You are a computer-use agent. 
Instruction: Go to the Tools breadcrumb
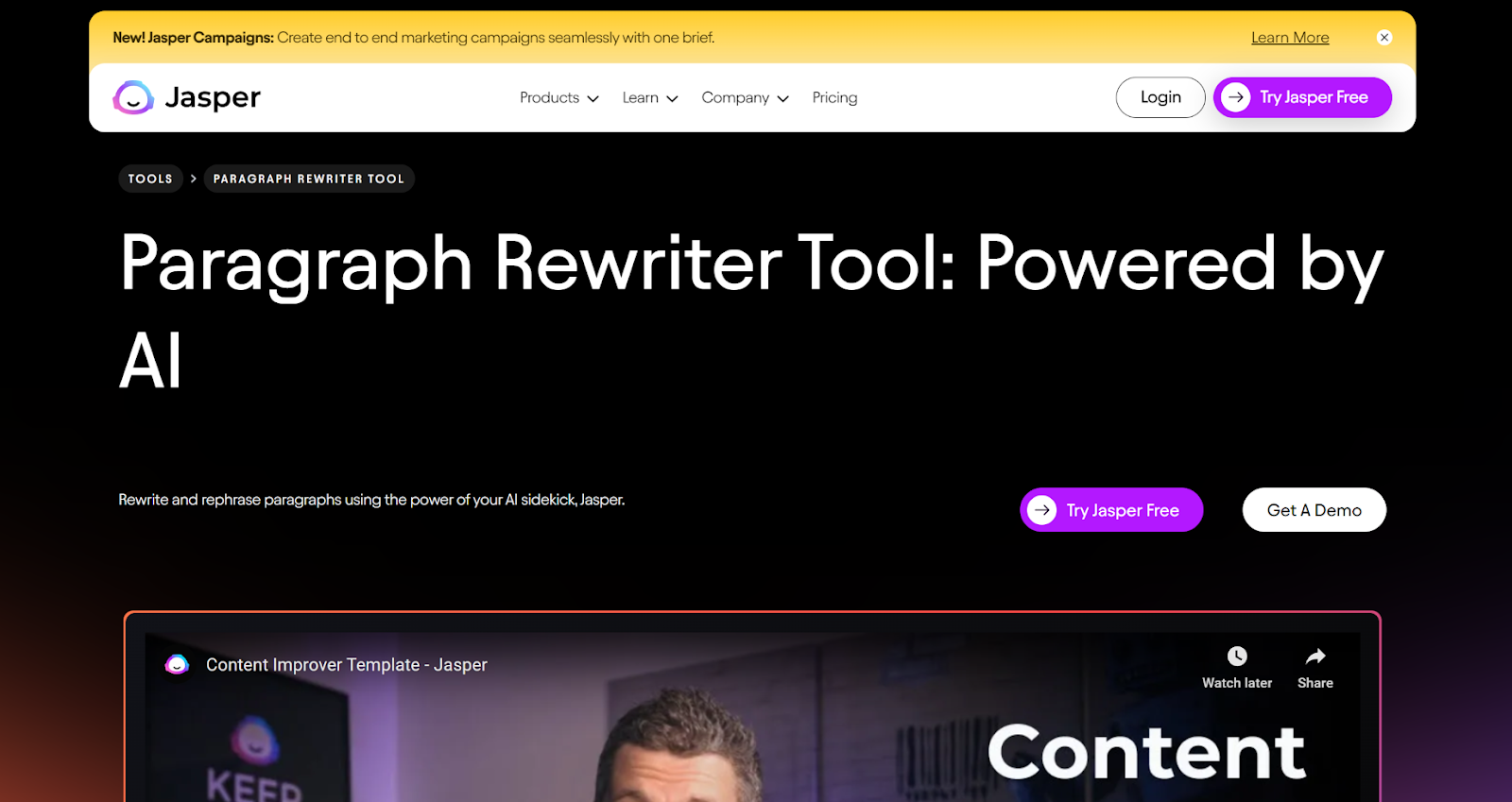[150, 179]
